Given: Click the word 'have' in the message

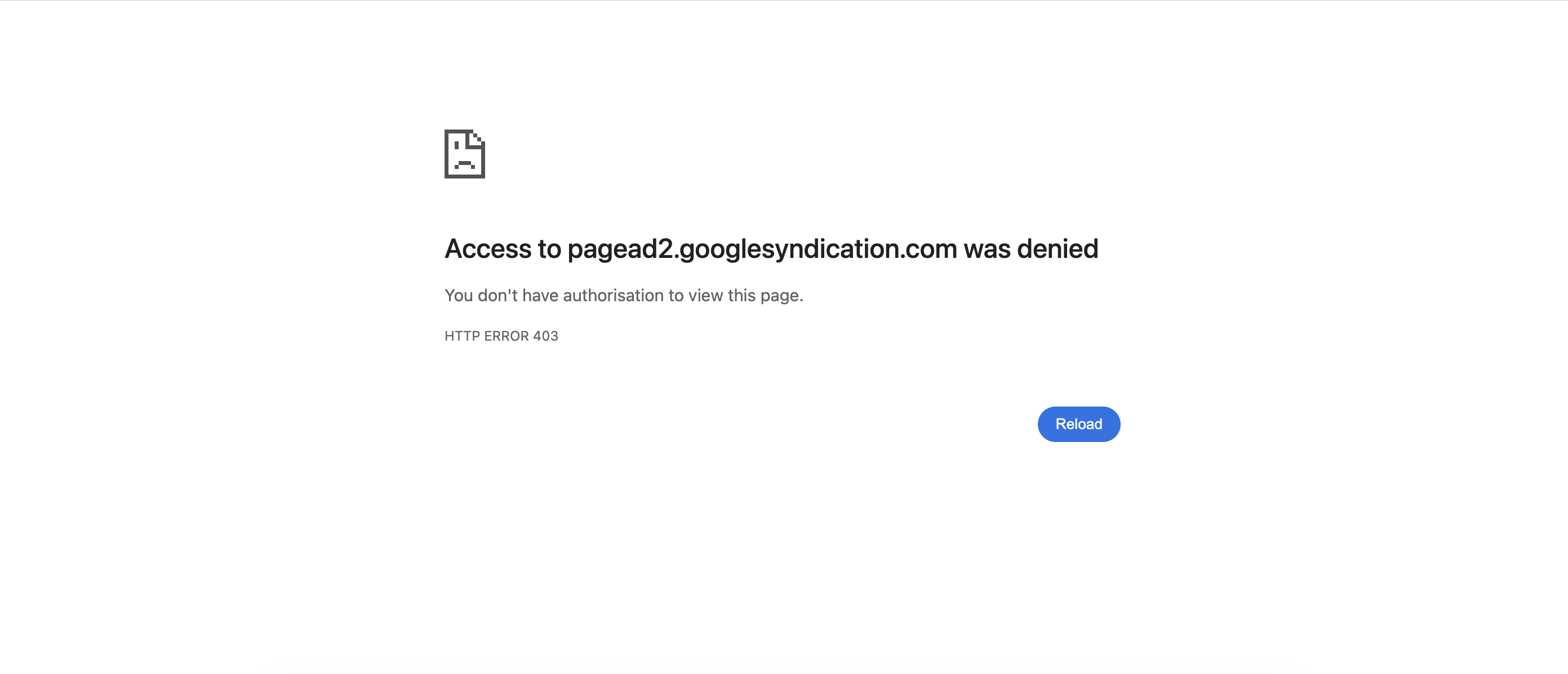Looking at the screenshot, I should pyautogui.click(x=540, y=296).
